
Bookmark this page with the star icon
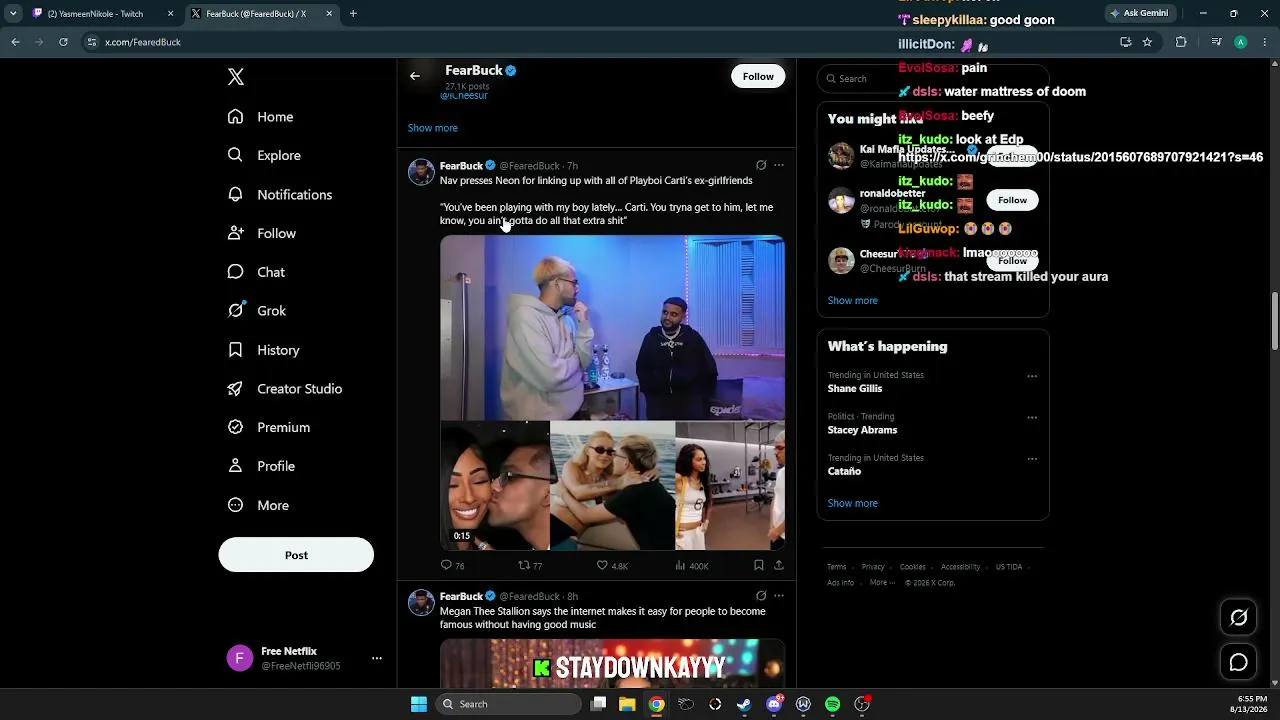[x=1147, y=42]
